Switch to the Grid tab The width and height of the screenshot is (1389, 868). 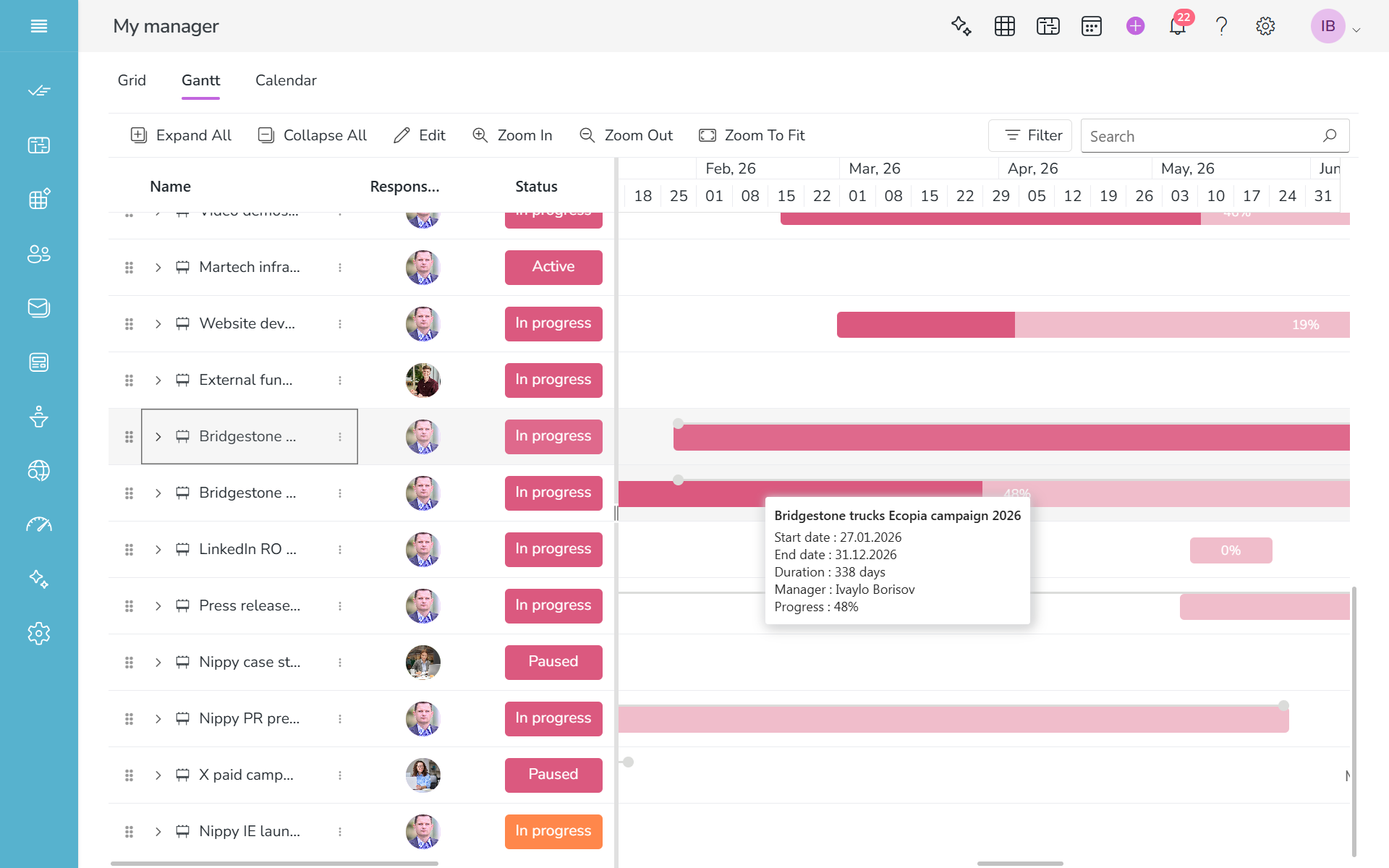[x=132, y=80]
